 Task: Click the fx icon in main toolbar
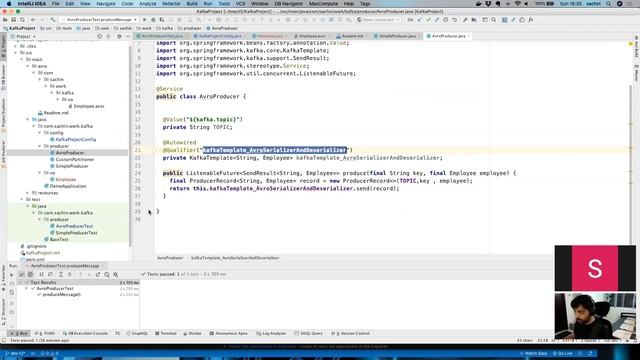(531, 20)
